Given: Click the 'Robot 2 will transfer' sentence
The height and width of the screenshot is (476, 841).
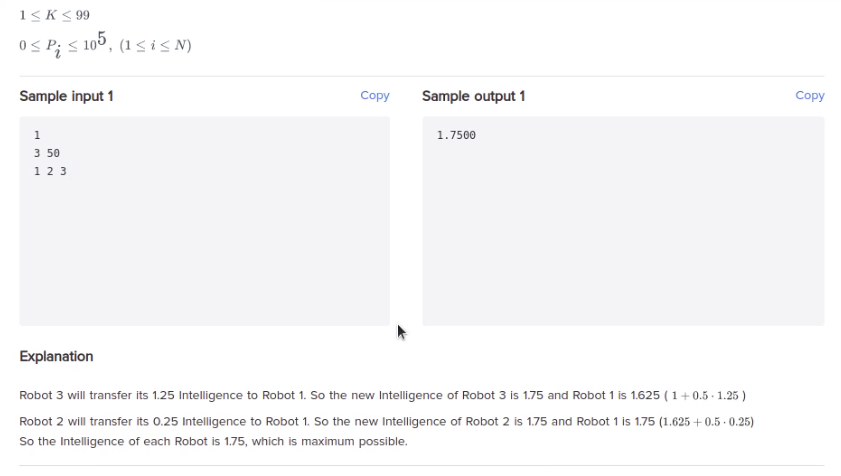Looking at the screenshot, I should (x=386, y=422).
